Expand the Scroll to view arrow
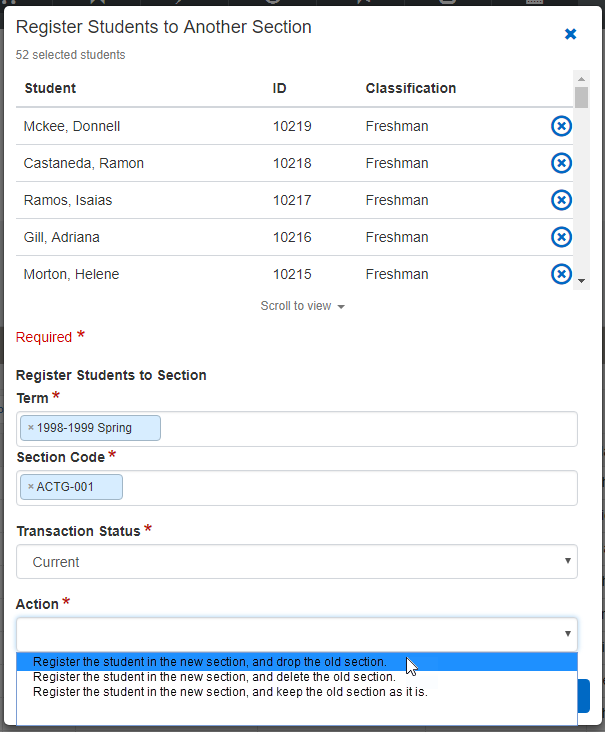The height and width of the screenshot is (732, 605). click(x=341, y=307)
